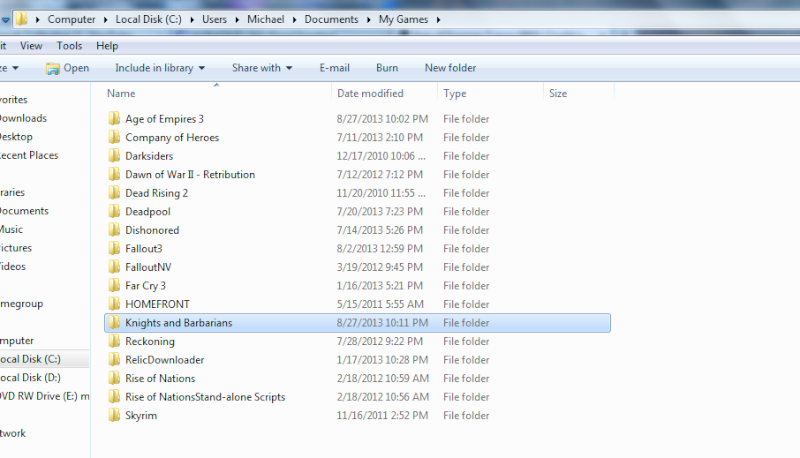Viewport: 800px width, 458px height.
Task: Sort by the Type column header
Action: [x=455, y=93]
